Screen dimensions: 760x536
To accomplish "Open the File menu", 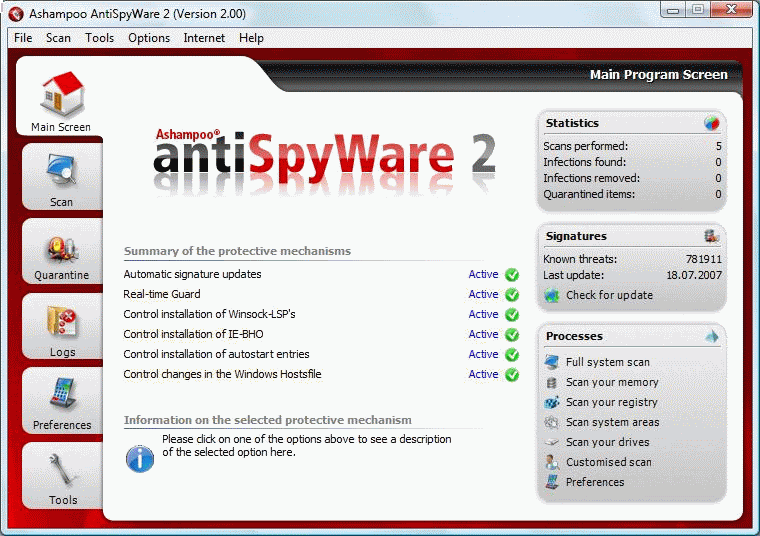I will click(23, 38).
